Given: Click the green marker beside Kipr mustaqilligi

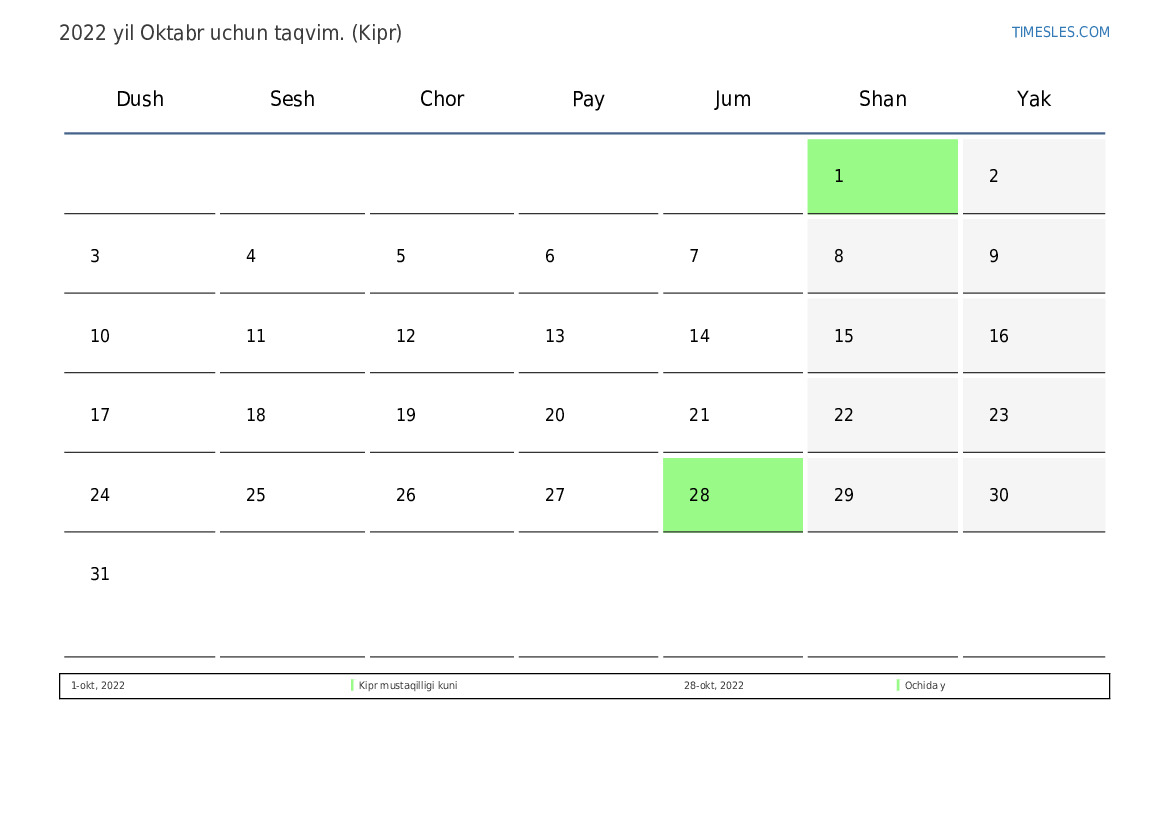Looking at the screenshot, I should click(352, 686).
